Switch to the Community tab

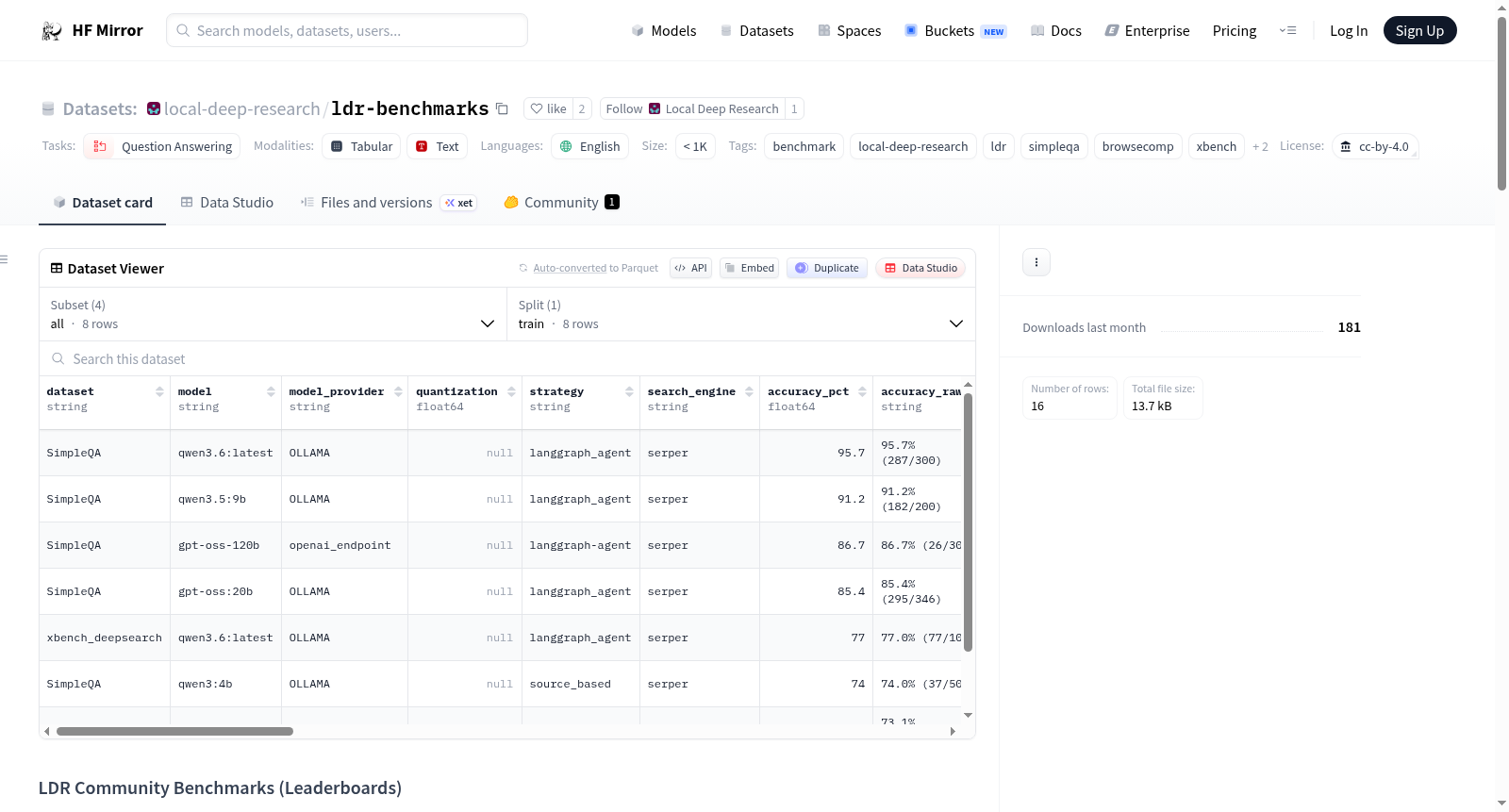562,203
